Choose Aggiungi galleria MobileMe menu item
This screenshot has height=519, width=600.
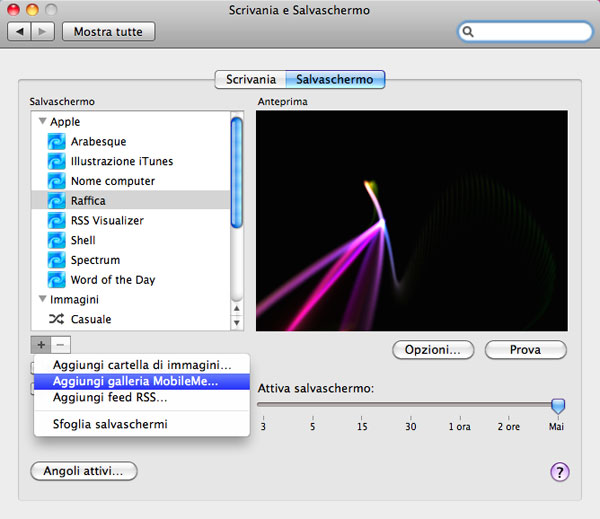pos(142,381)
